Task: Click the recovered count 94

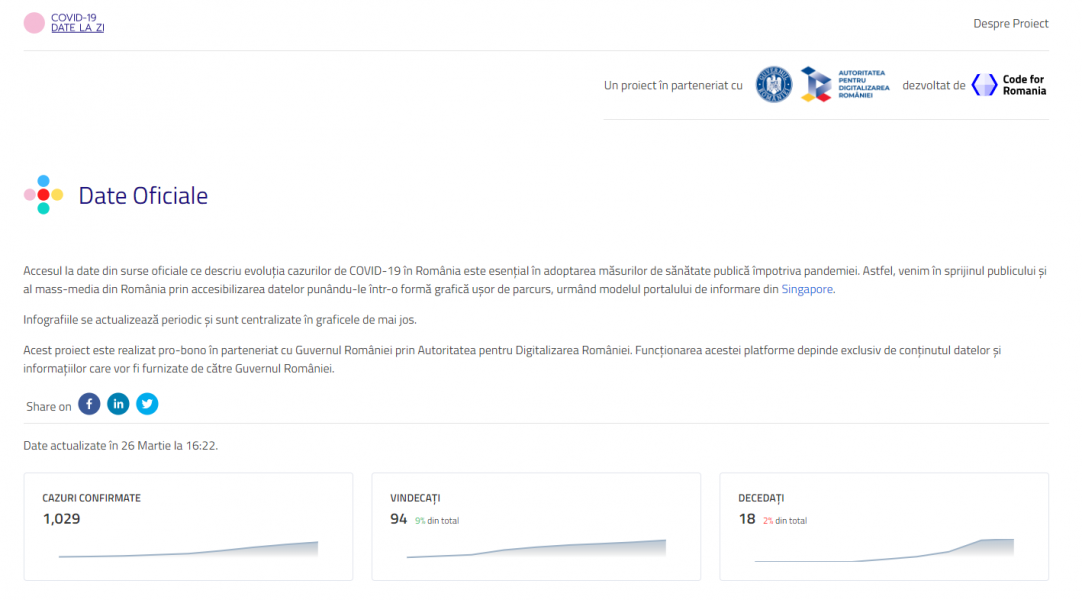Action: click(398, 519)
